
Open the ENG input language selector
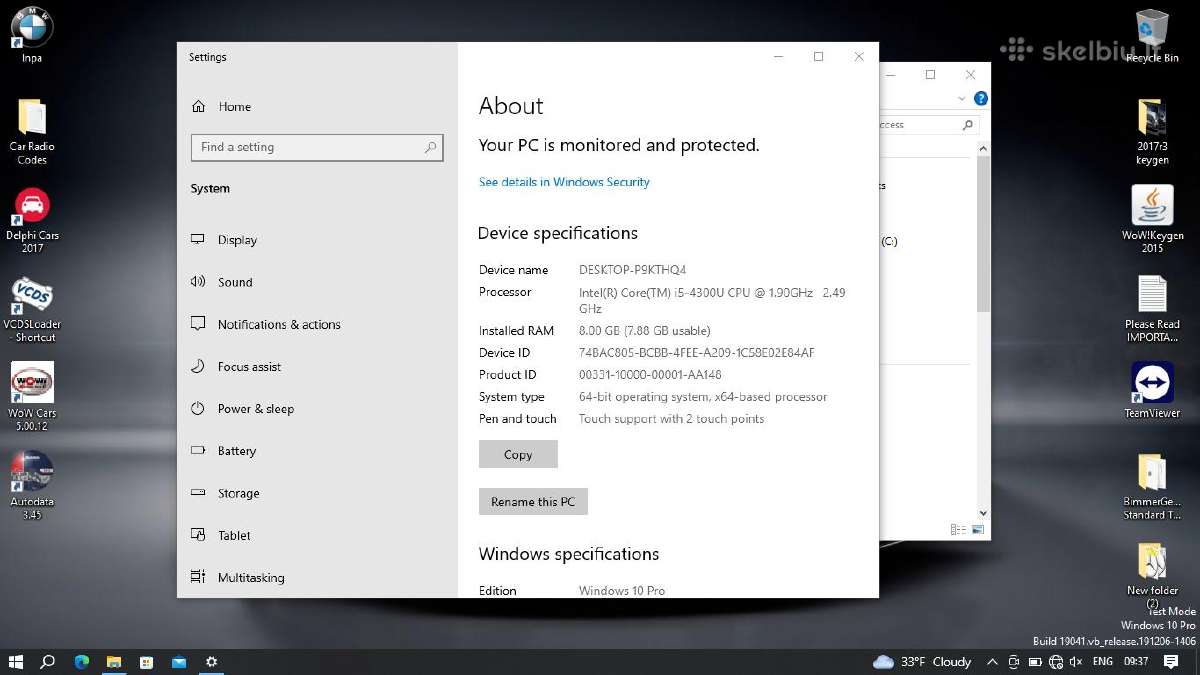coord(1103,662)
